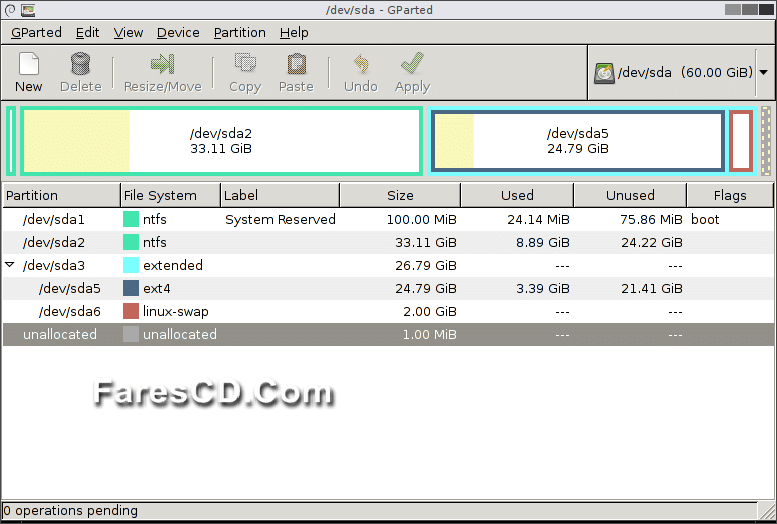Collapse the /dev/sda3 extended partition tree

pyautogui.click(x=9, y=265)
